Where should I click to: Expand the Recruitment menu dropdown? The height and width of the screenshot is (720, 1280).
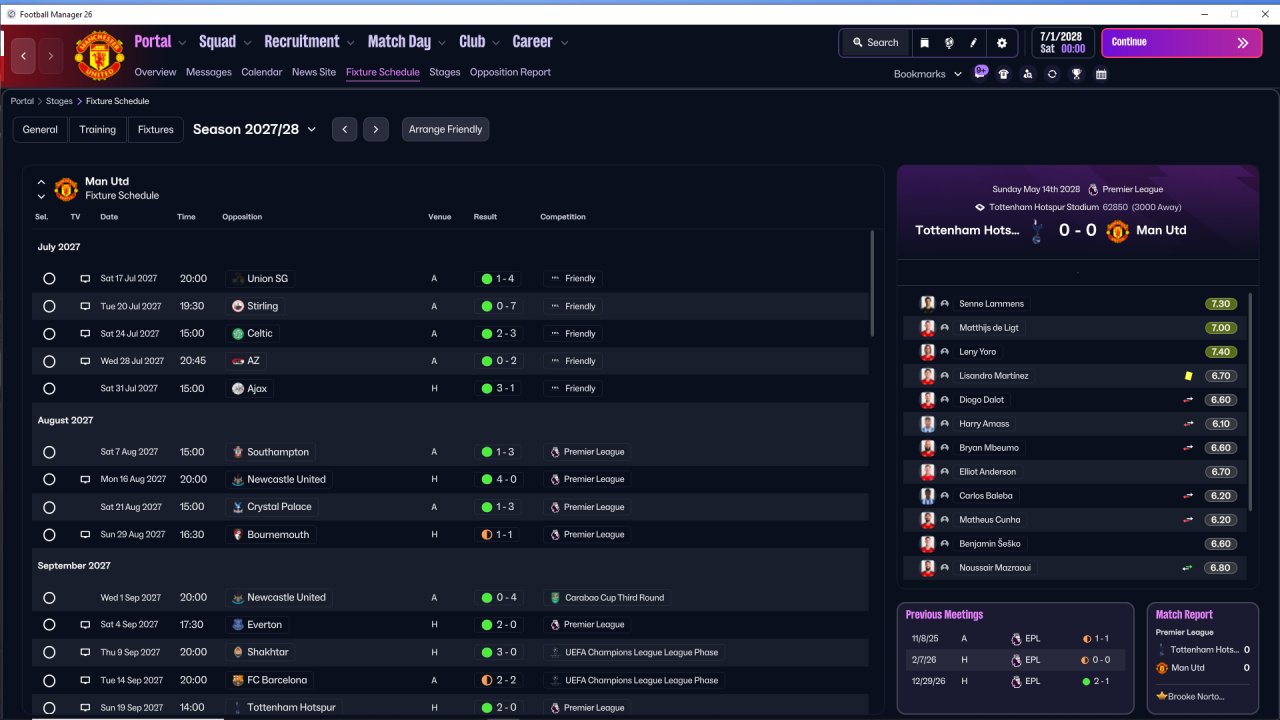(x=350, y=43)
